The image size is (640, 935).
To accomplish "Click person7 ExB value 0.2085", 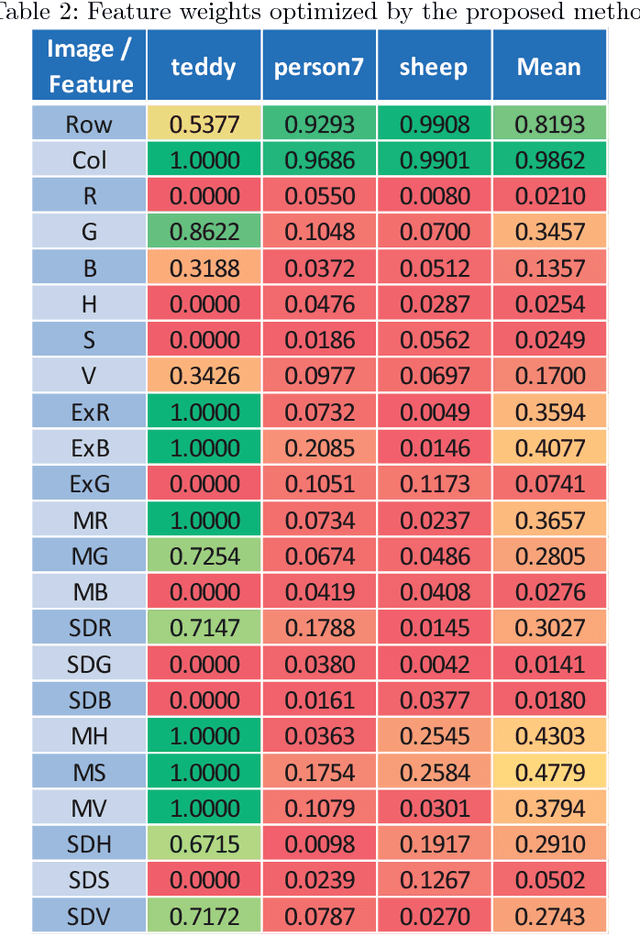I will tap(319, 448).
